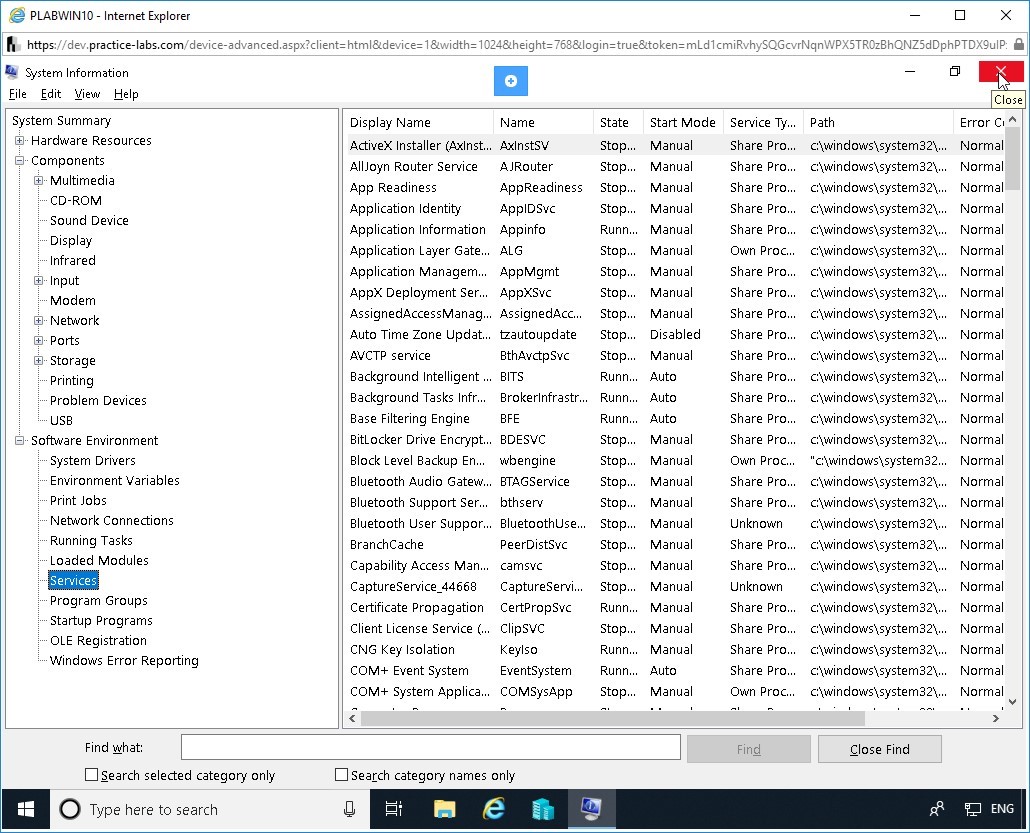This screenshot has height=833, width=1030.
Task: Select the BranchCache service row
Action: [675, 545]
